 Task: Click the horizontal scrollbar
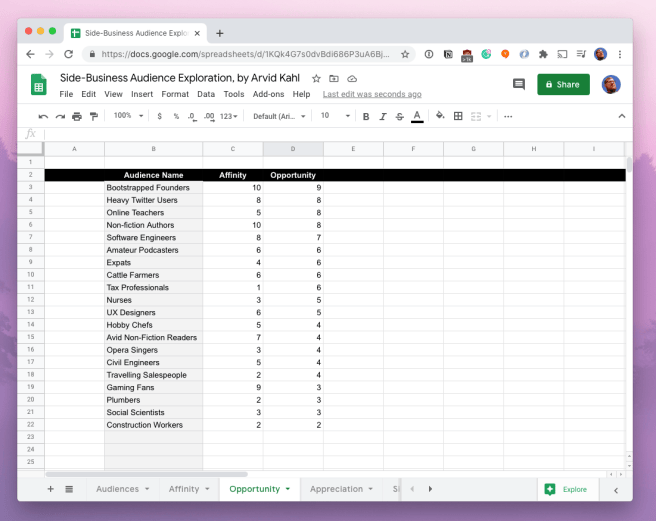pyautogui.click(x=146, y=474)
